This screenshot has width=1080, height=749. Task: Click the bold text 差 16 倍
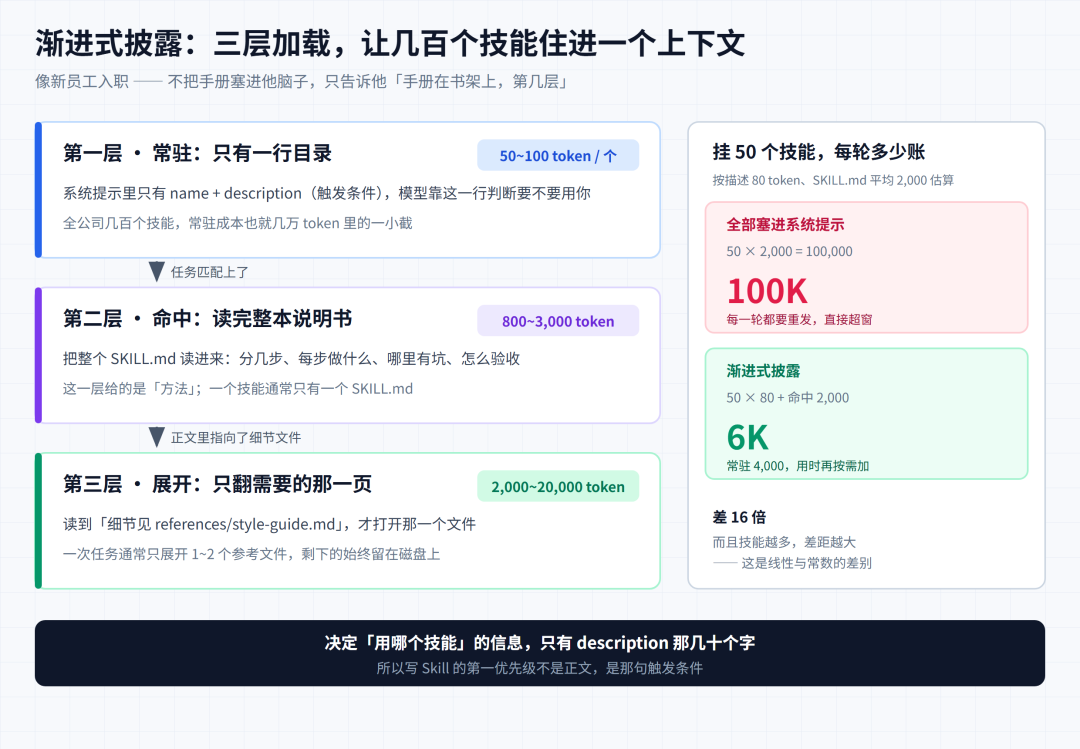click(739, 517)
